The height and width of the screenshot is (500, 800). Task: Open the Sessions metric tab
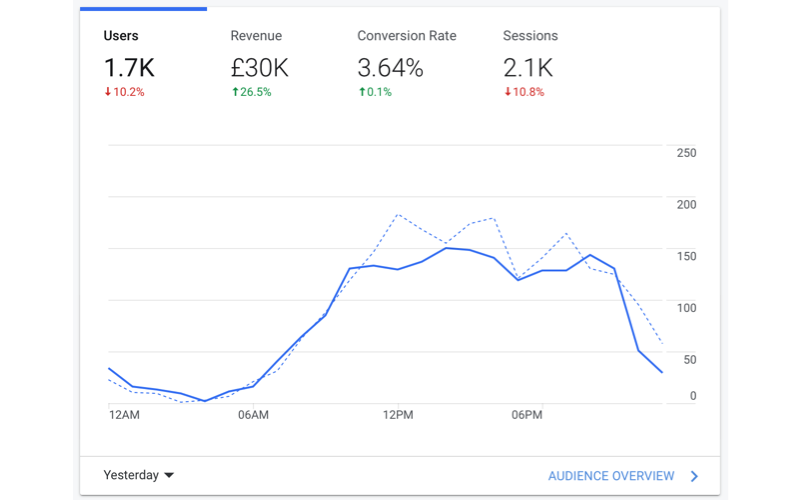coord(530,37)
